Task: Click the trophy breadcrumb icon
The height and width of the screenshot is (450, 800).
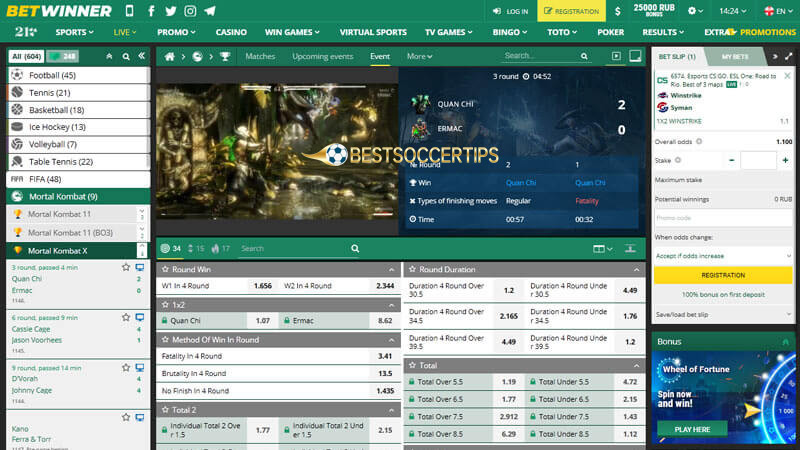Action: point(225,57)
